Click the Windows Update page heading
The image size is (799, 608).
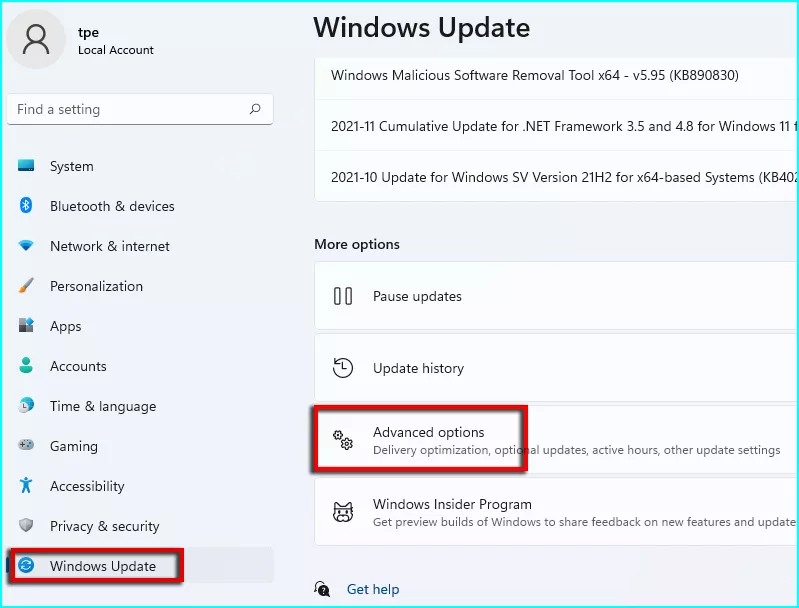(x=421, y=27)
